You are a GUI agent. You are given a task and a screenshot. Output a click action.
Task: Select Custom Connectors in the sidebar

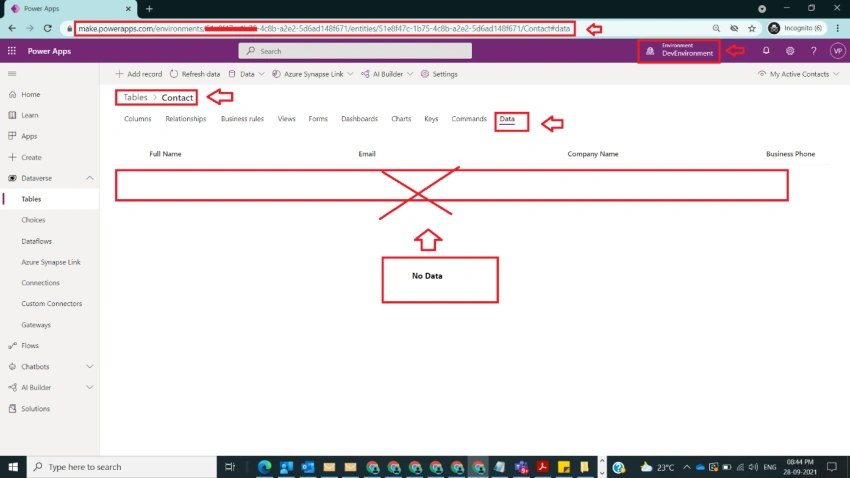51,304
